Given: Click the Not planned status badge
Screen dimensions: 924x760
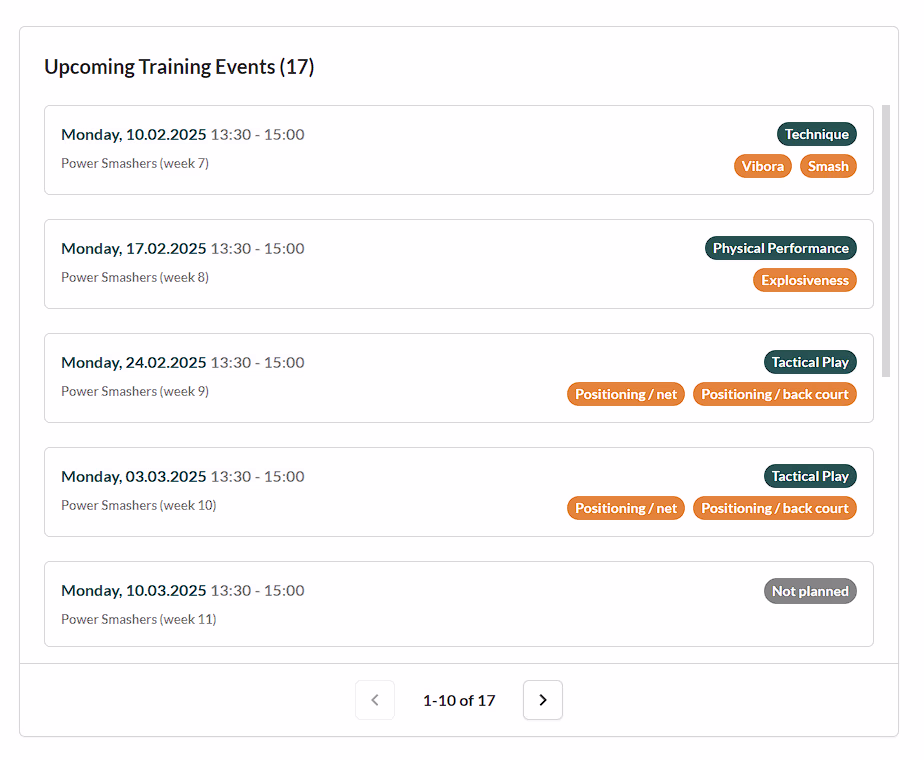Looking at the screenshot, I should click(810, 591).
